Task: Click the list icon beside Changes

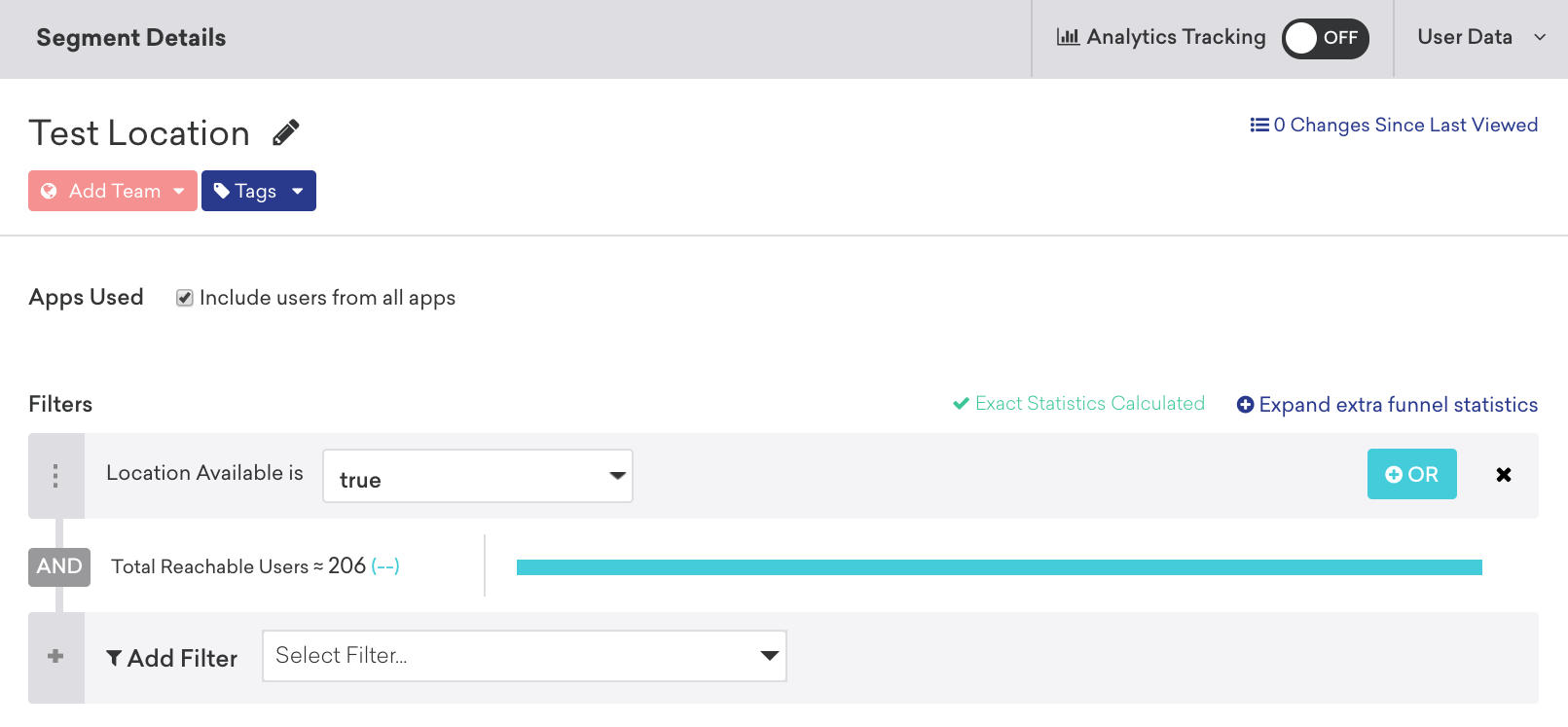Action: pyautogui.click(x=1259, y=125)
